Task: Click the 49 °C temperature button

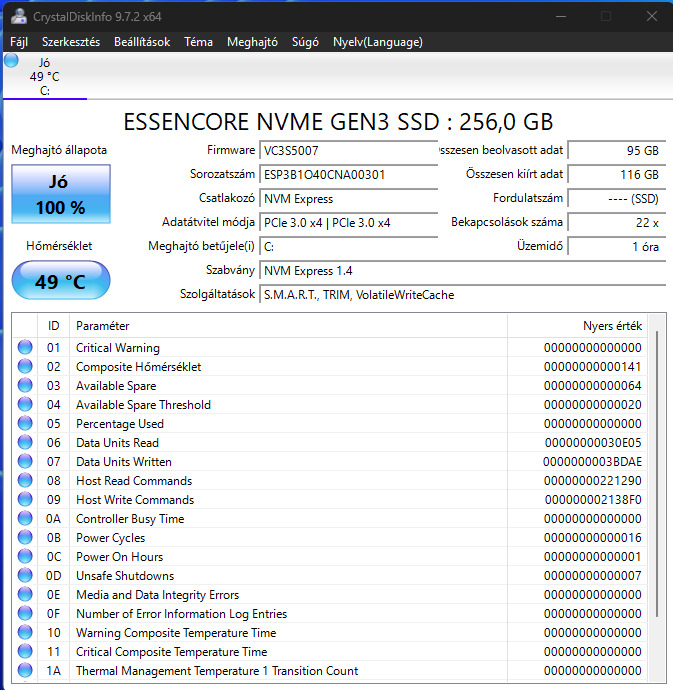Action: [61, 281]
